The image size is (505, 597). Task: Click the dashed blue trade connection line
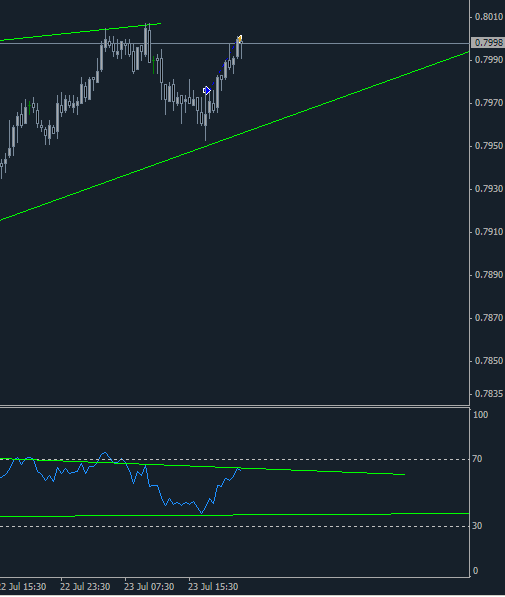(x=223, y=65)
